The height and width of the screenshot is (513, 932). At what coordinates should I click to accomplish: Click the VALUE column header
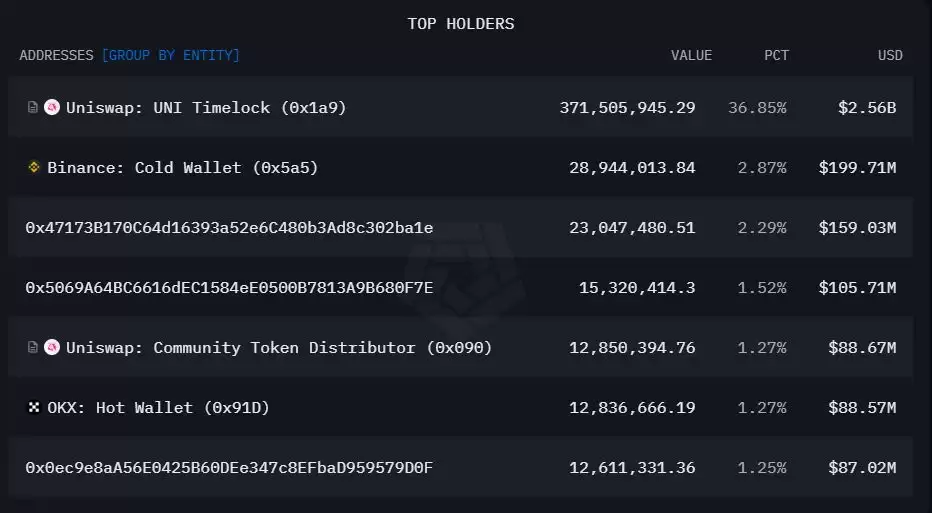click(x=691, y=55)
